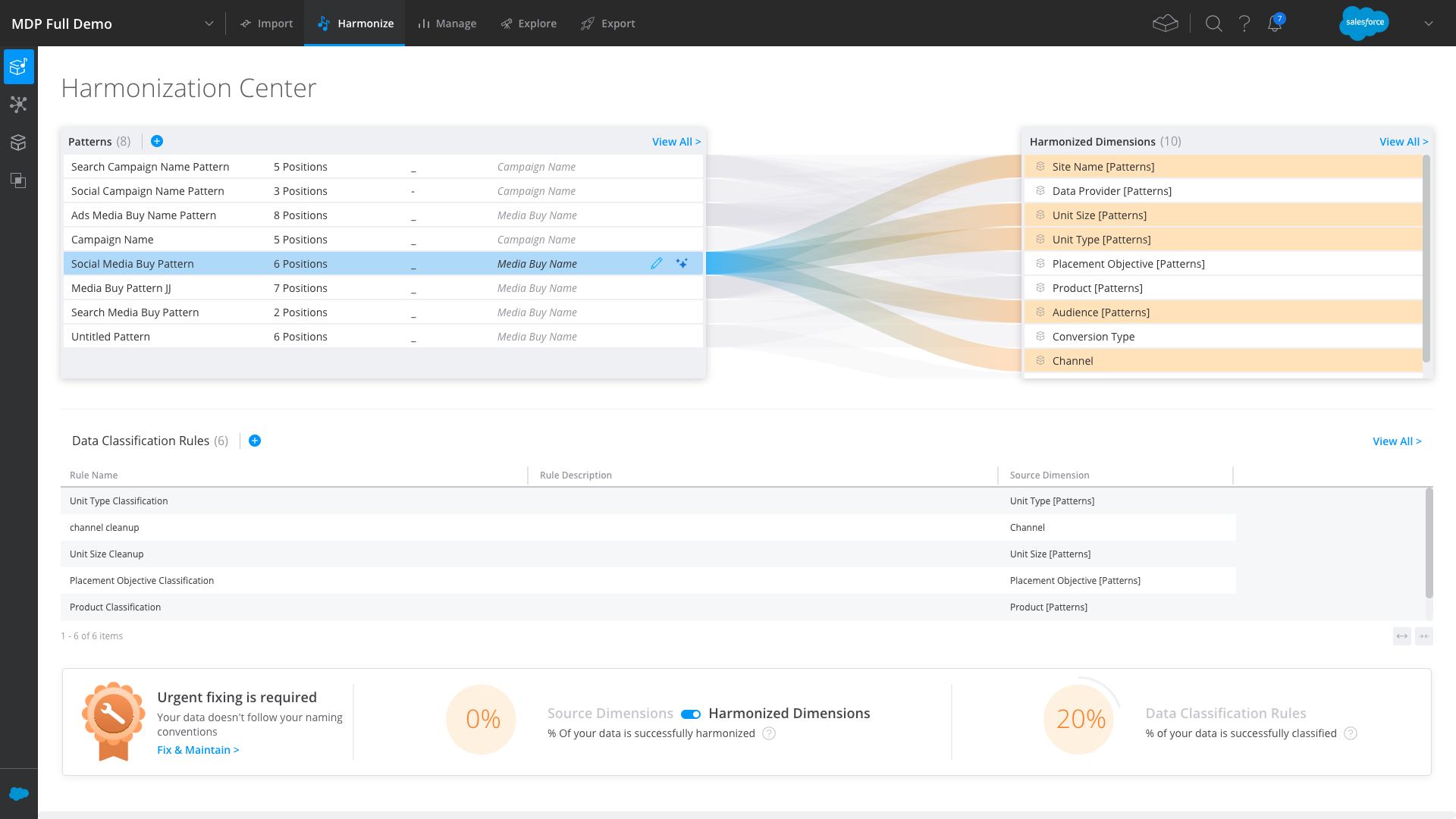Image resolution: width=1456 pixels, height=819 pixels.
Task: Switch to the Explore tab
Action: (529, 24)
